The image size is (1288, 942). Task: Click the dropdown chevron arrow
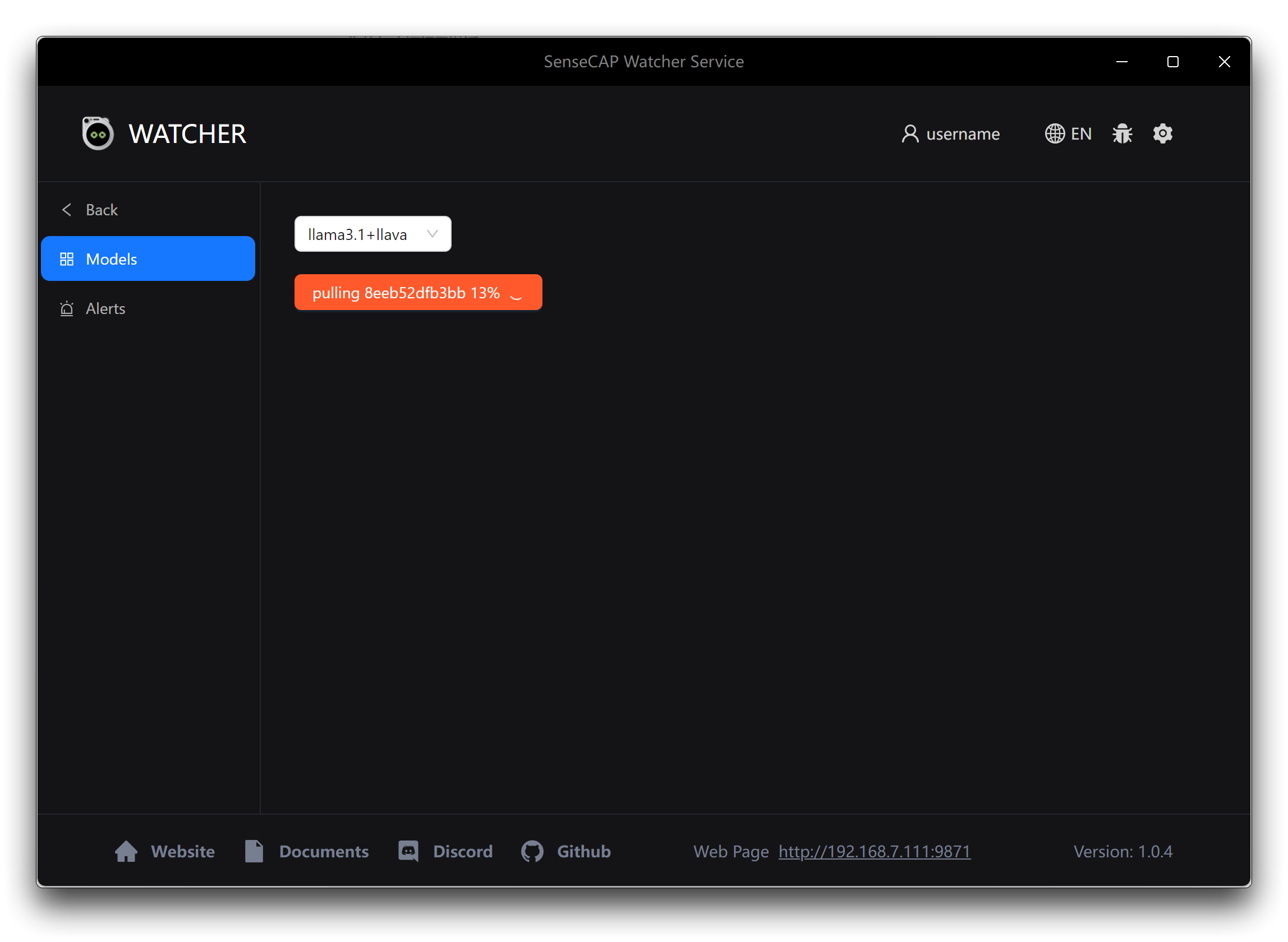433,234
